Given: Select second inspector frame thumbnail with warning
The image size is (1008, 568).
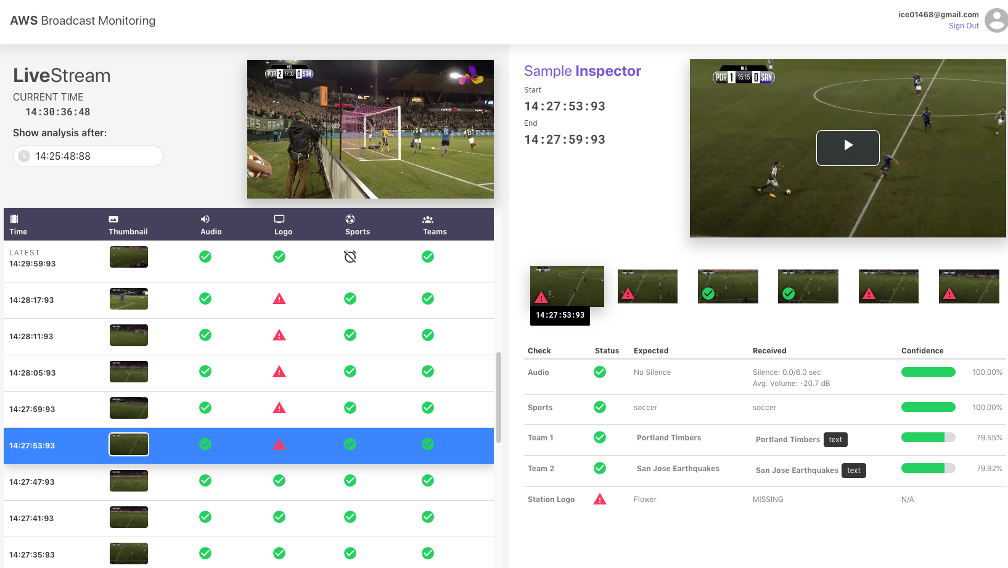Looking at the screenshot, I should (x=647, y=287).
